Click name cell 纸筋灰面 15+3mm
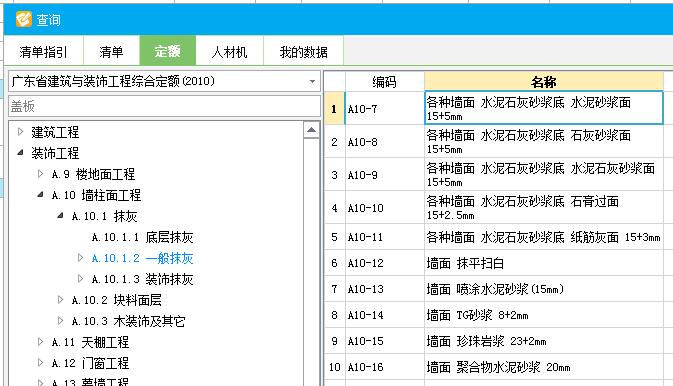The width and height of the screenshot is (673, 386). tap(544, 237)
